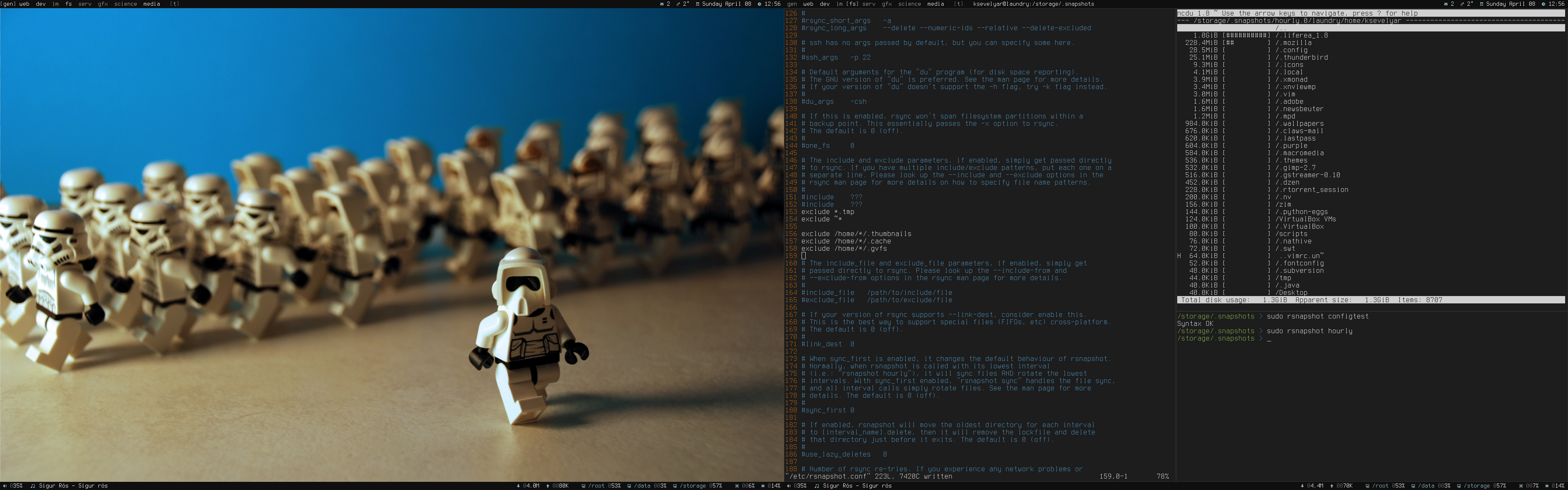The height and width of the screenshot is (490, 1568).
Task: Click the empty shell prompt cursor in terminal
Action: pyautogui.click(x=1269, y=339)
